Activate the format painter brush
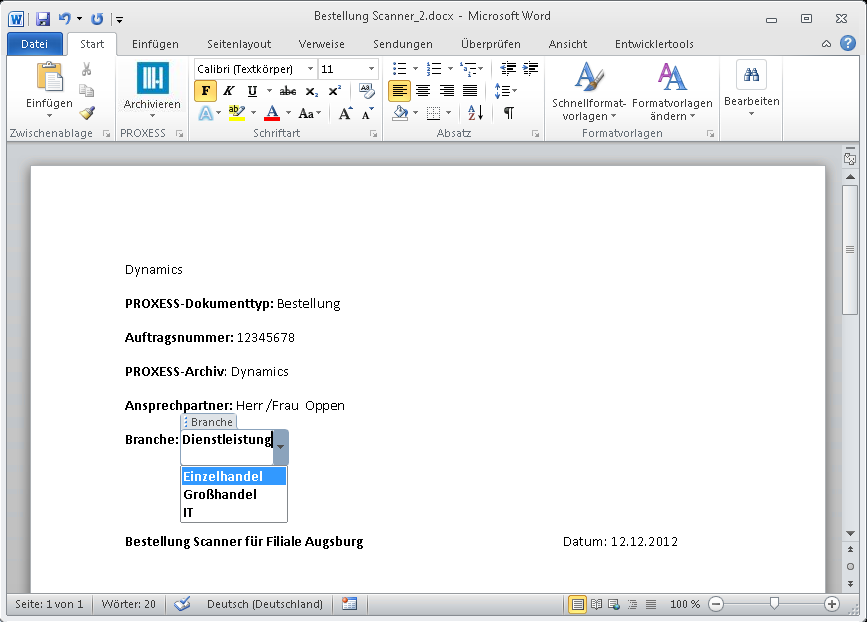867x622 pixels. [x=87, y=113]
